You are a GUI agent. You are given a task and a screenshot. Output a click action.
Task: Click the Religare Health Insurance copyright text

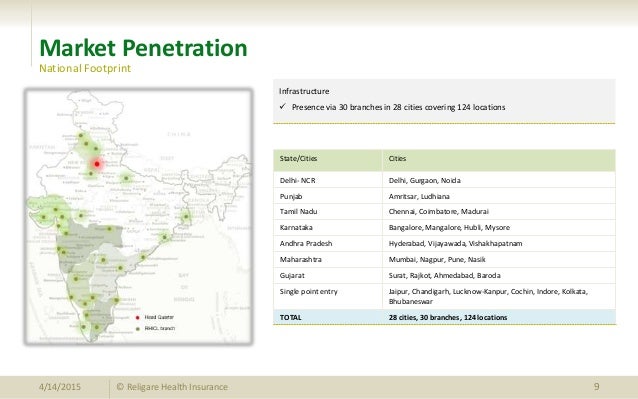172,387
